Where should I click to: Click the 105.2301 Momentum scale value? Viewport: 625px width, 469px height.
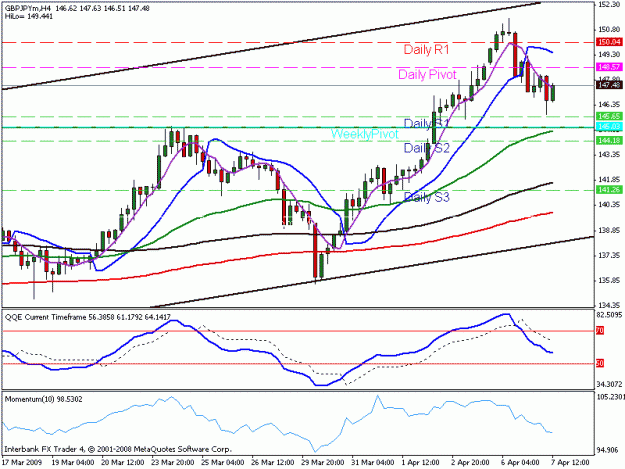pos(611,397)
